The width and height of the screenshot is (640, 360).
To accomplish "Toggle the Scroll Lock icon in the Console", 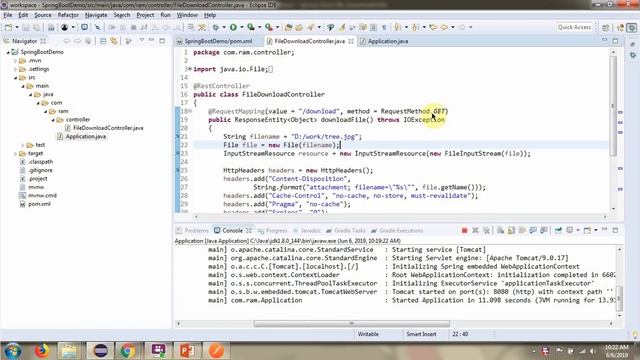I will pos(511,231).
